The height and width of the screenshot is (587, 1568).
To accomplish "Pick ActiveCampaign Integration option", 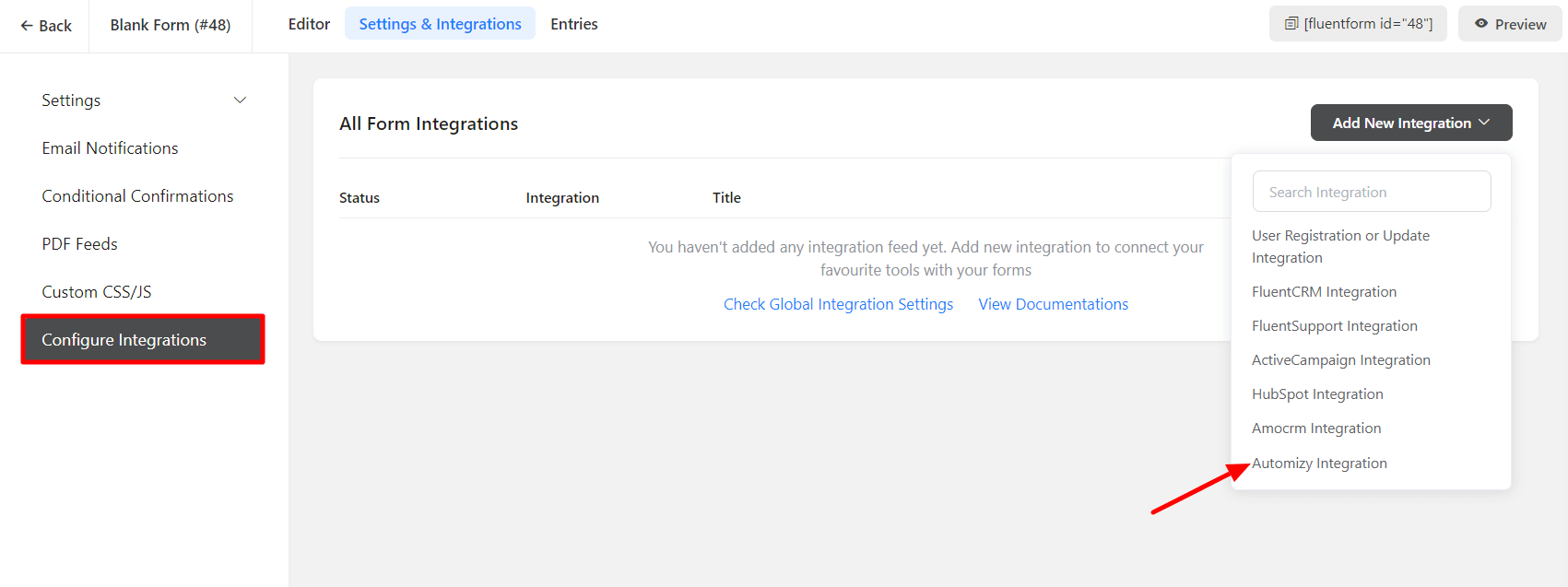I will pyautogui.click(x=1340, y=360).
